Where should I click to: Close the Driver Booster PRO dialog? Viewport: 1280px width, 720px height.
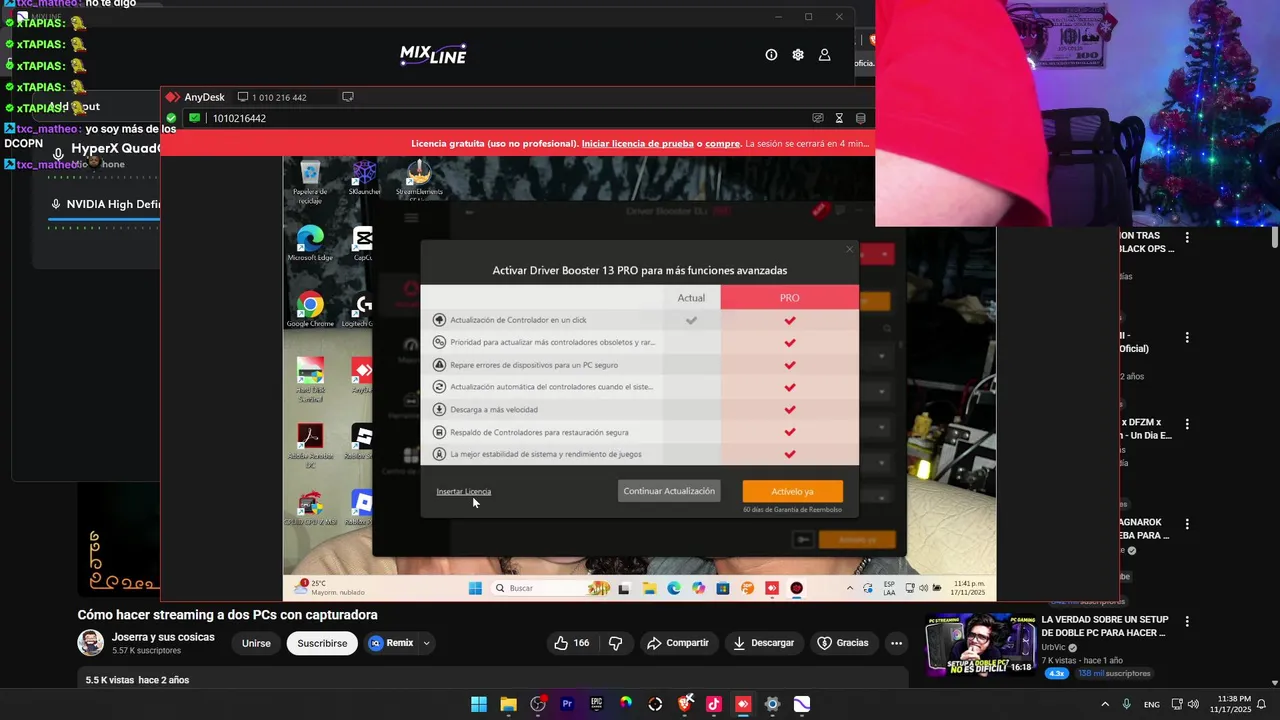850,249
